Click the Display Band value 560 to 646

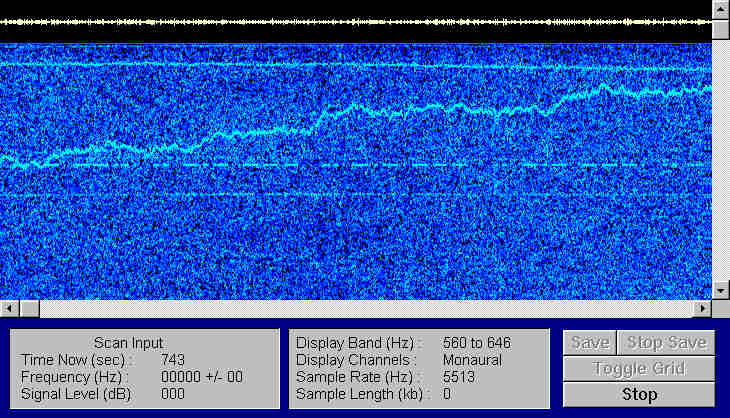477,343
